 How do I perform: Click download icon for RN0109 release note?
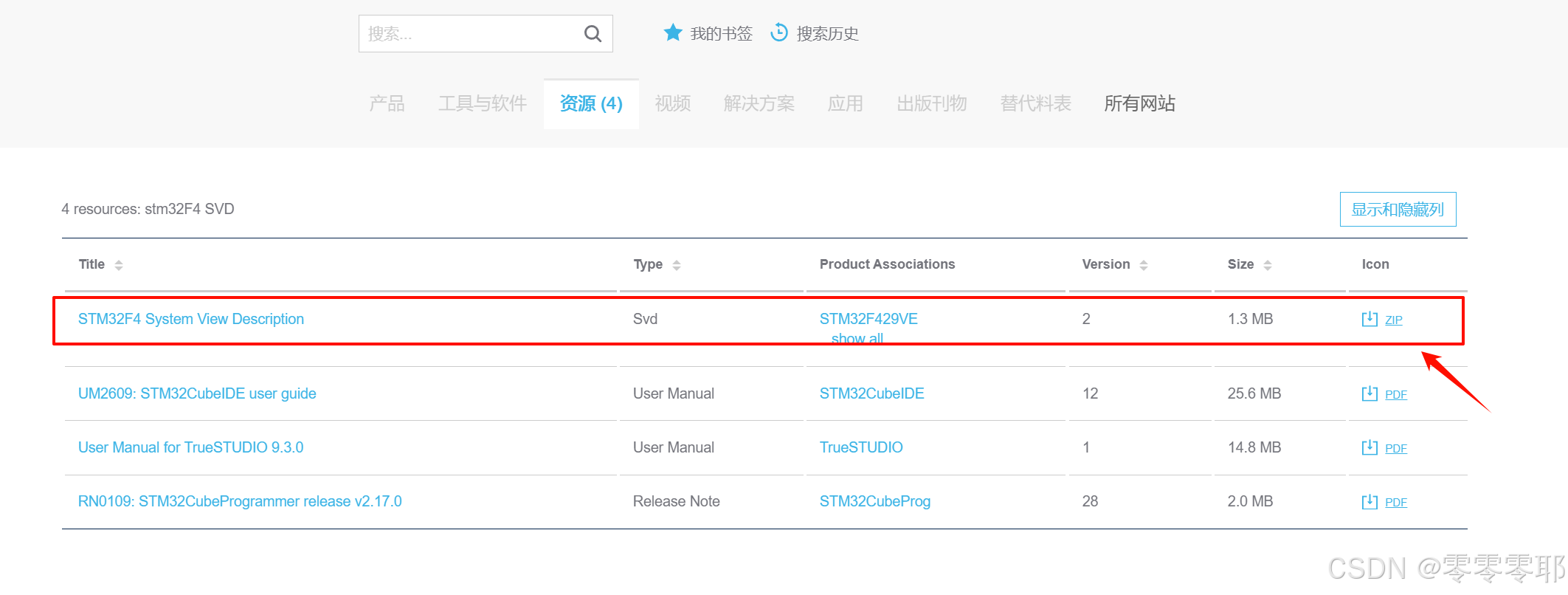click(x=1370, y=501)
